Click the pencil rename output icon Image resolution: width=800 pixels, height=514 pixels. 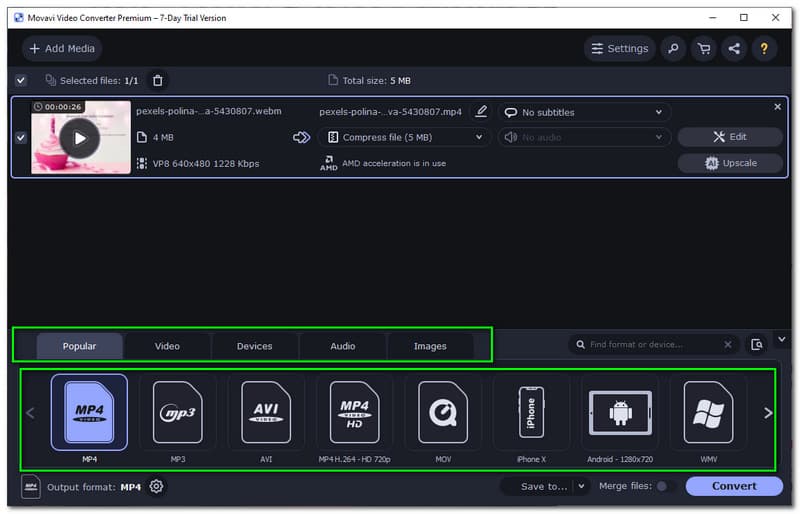coord(481,111)
